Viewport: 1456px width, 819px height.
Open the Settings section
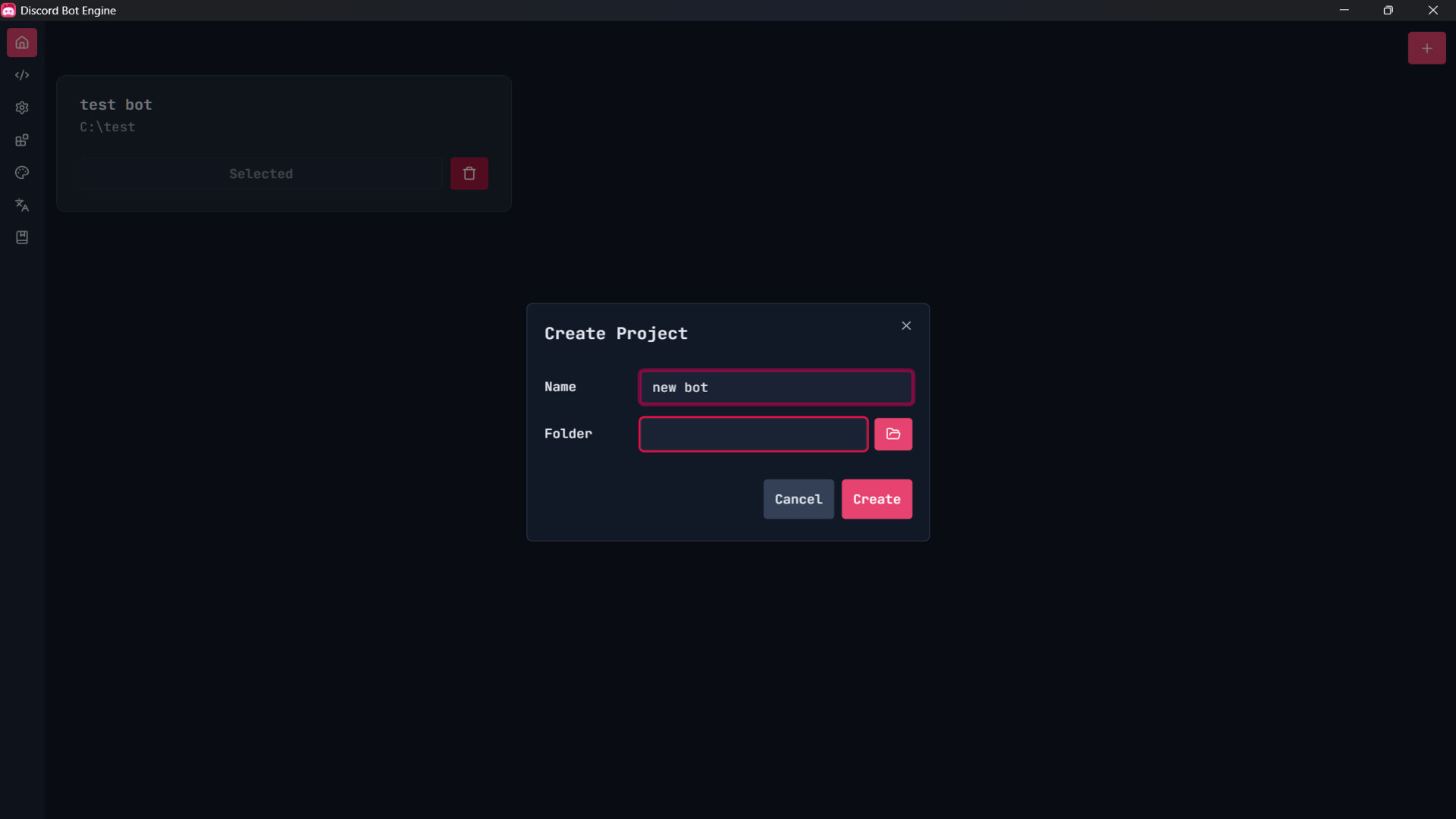click(x=22, y=108)
